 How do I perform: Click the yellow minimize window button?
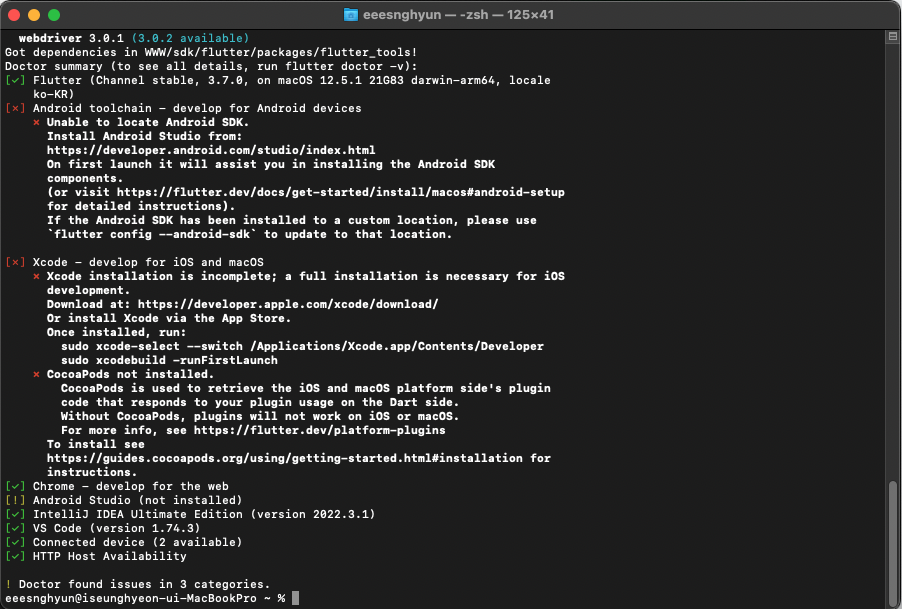click(34, 15)
